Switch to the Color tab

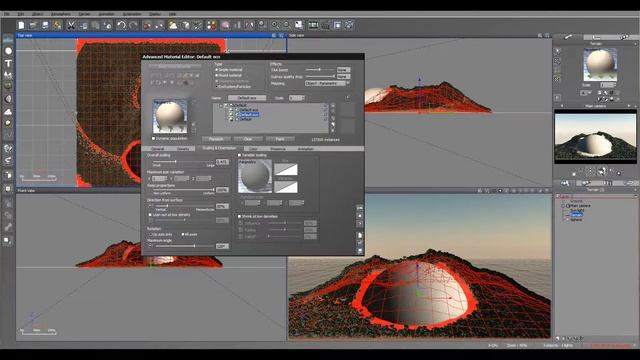pos(253,149)
